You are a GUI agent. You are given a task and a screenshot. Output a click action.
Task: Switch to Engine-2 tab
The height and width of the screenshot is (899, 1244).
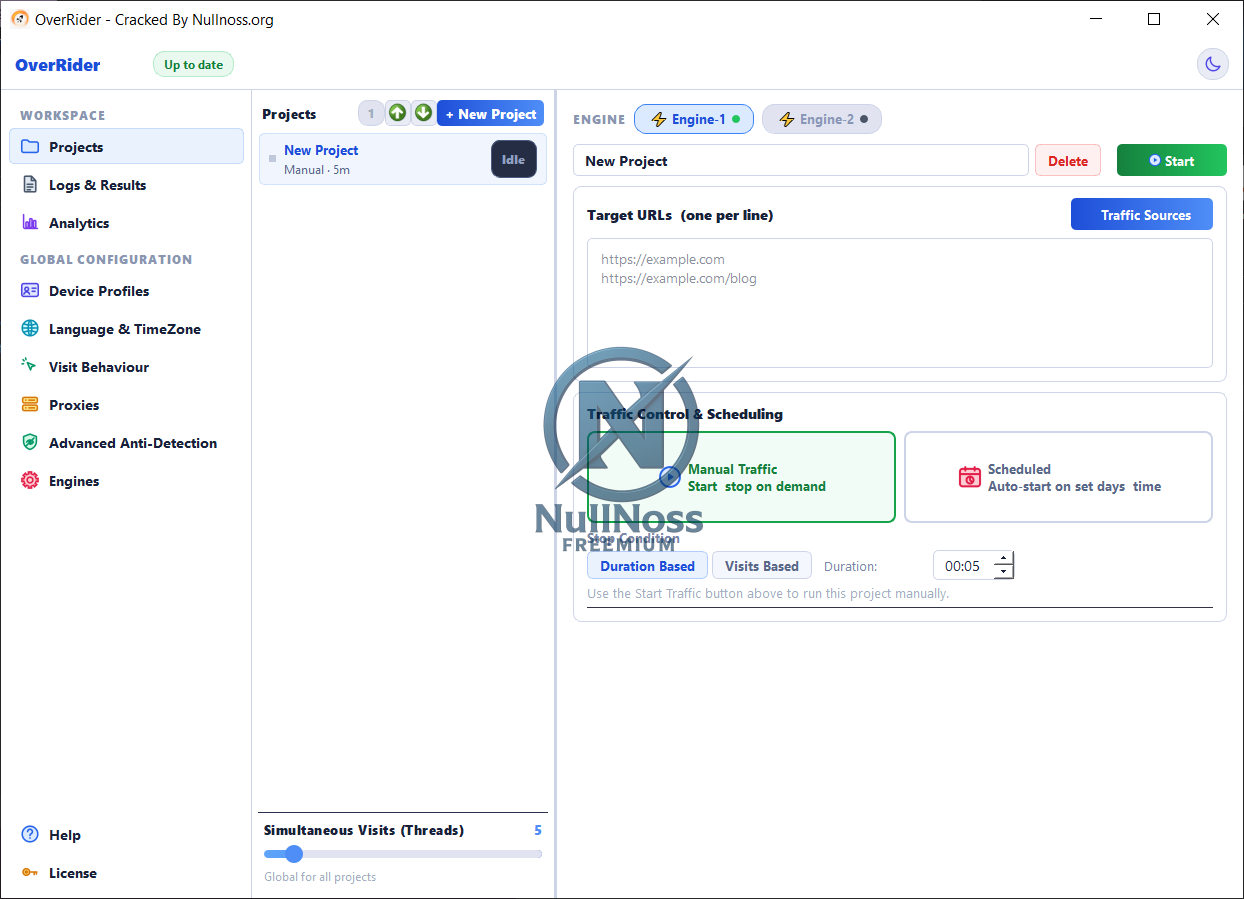[822, 119]
